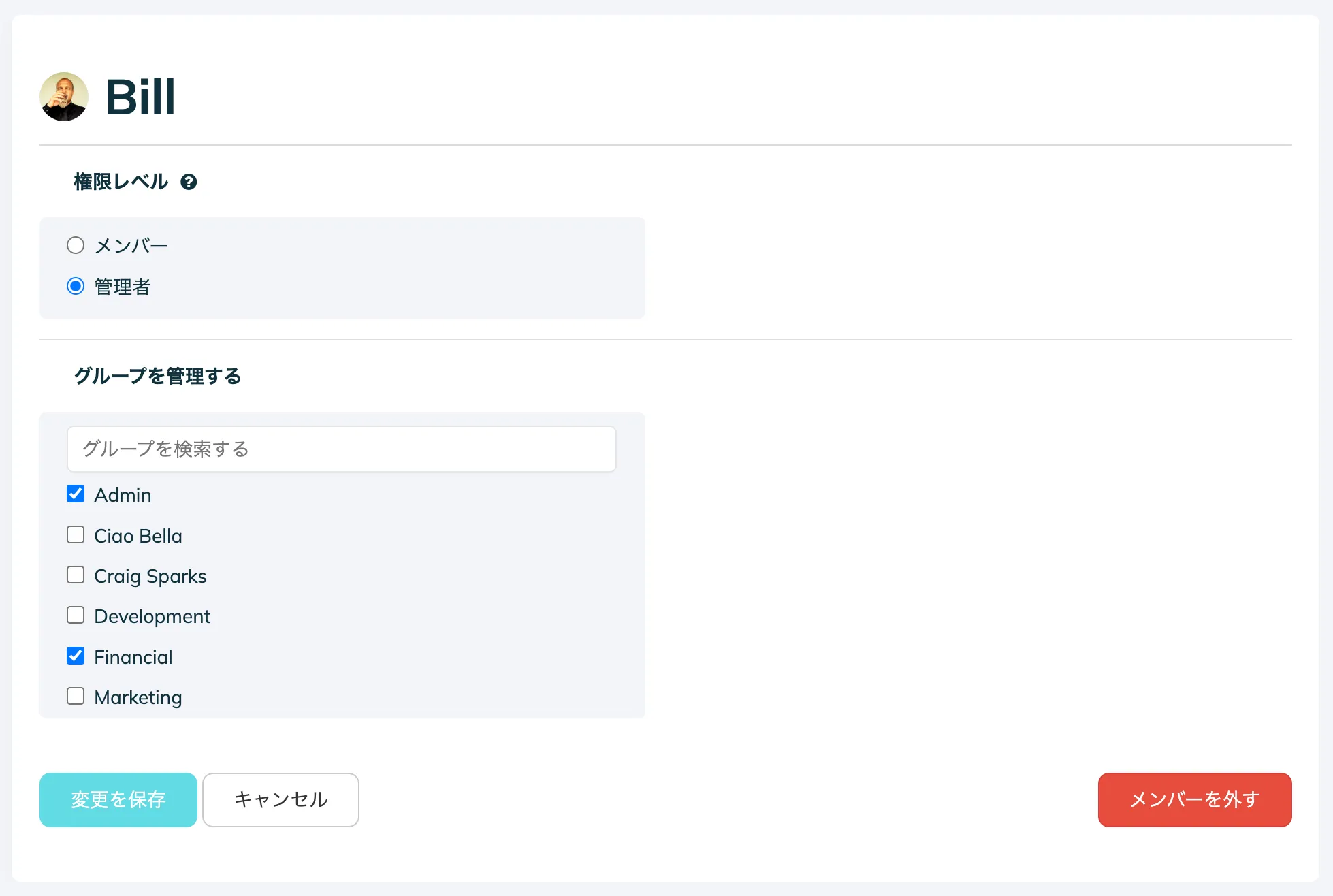Click the Admin group label
Screen dimensions: 1333x896
pyautogui.click(x=123, y=495)
